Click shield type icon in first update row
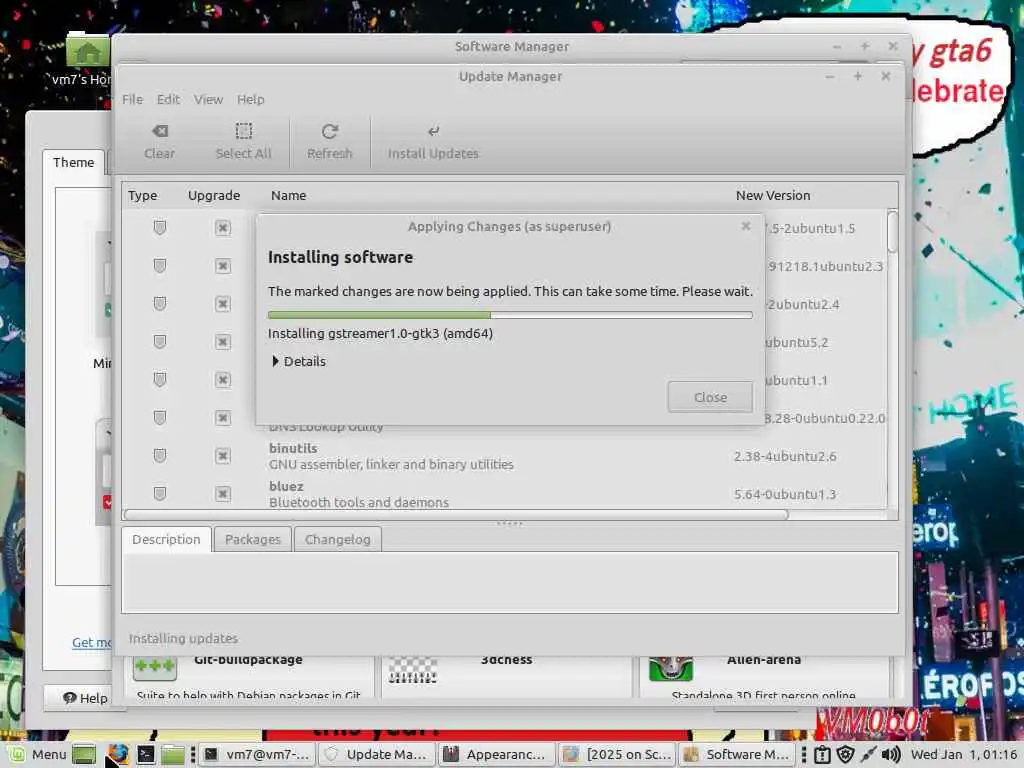 click(159, 227)
